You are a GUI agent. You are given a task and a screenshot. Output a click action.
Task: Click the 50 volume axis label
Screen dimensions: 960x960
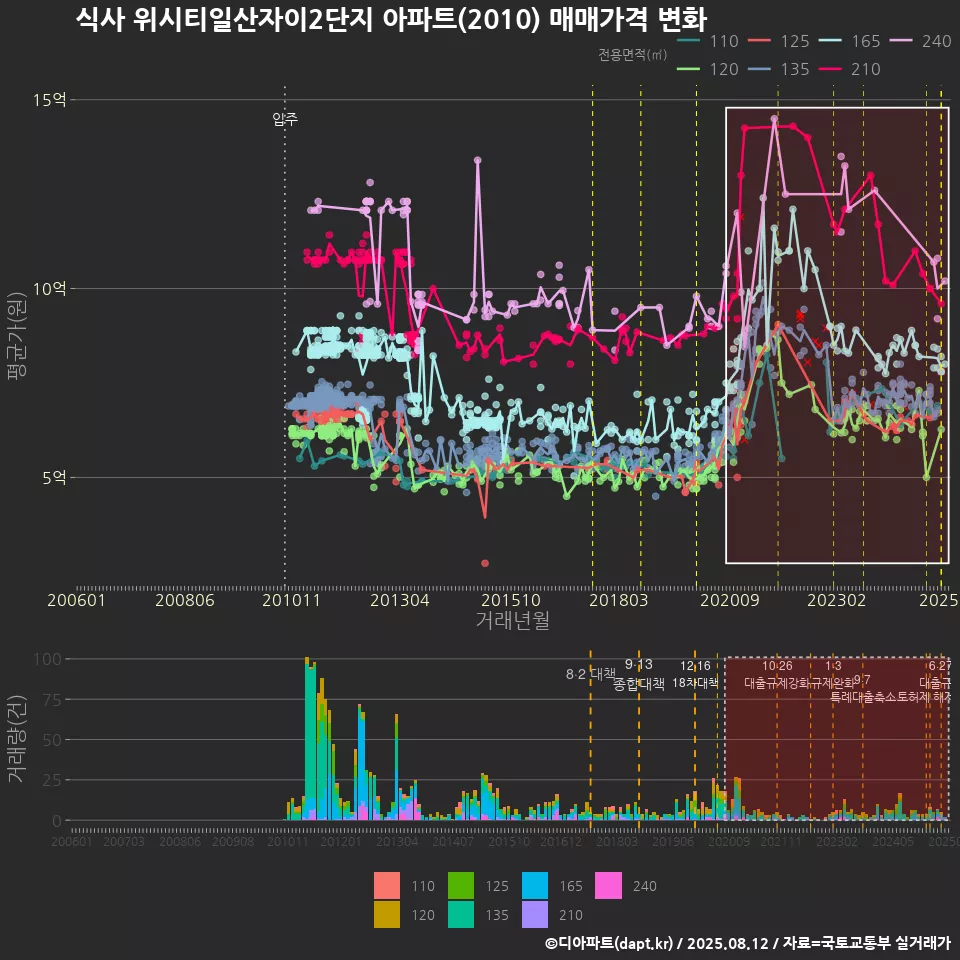pos(53,740)
